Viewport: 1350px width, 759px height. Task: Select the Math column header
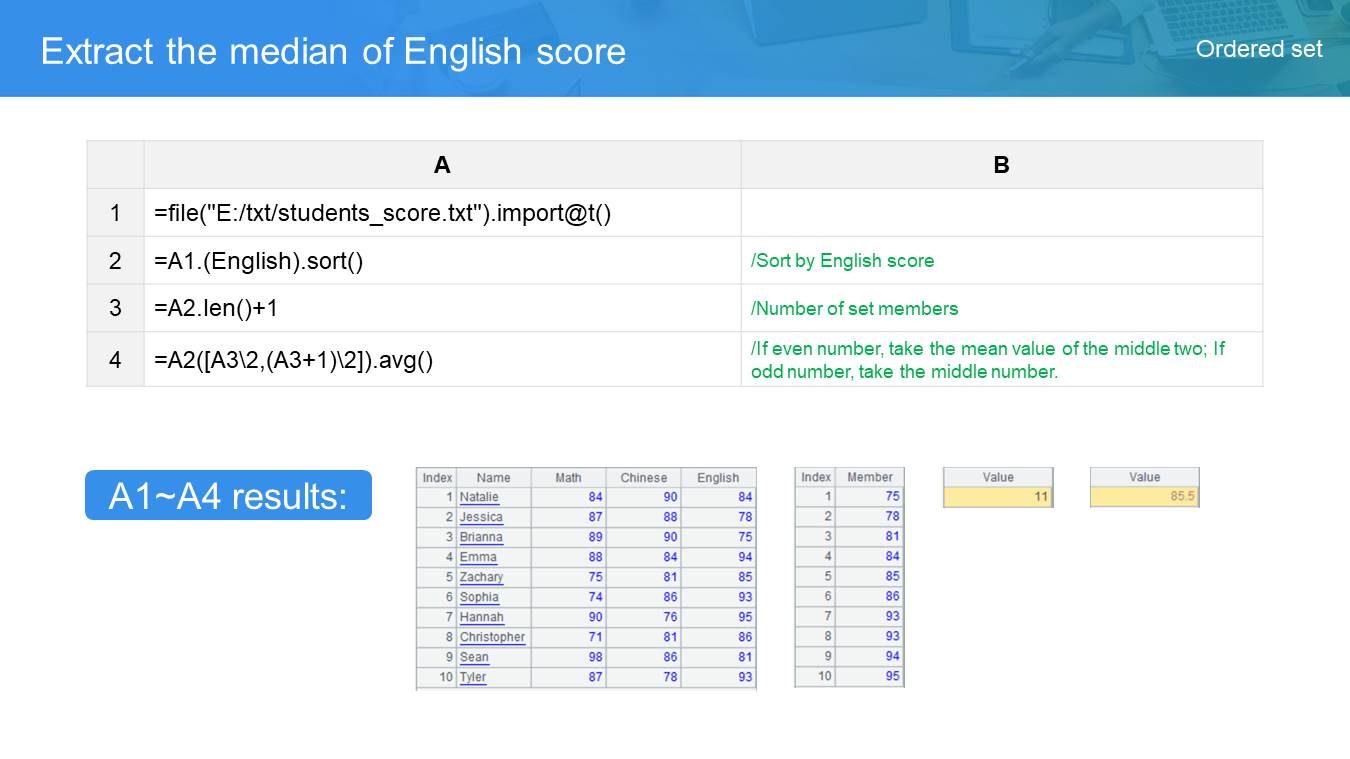[x=568, y=478]
